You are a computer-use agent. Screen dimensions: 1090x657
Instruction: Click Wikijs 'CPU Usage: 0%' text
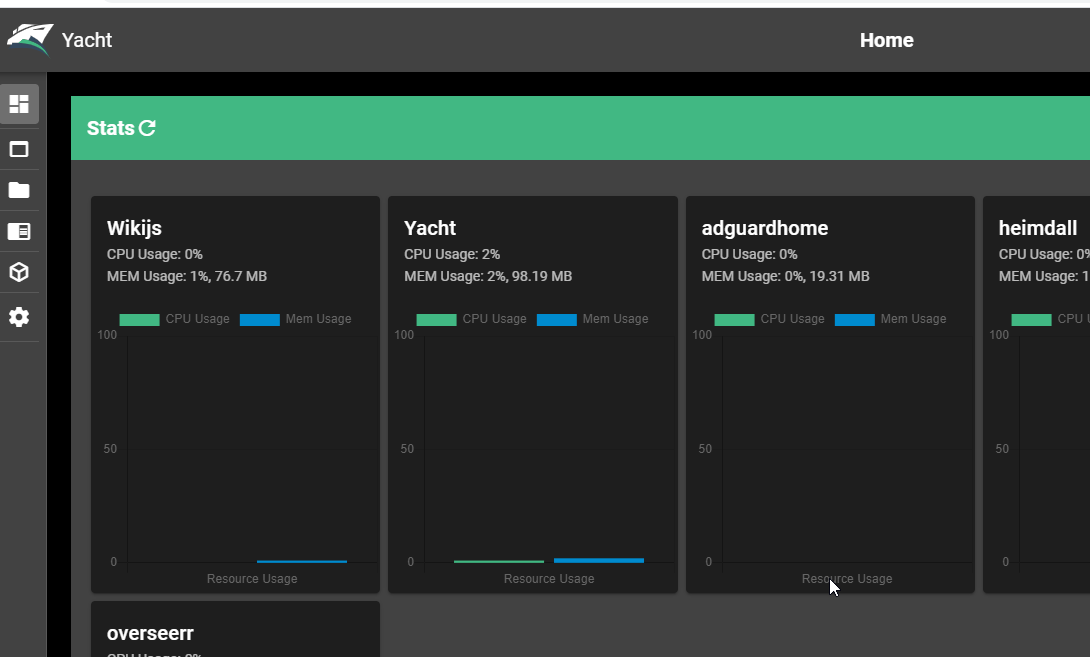click(x=155, y=254)
